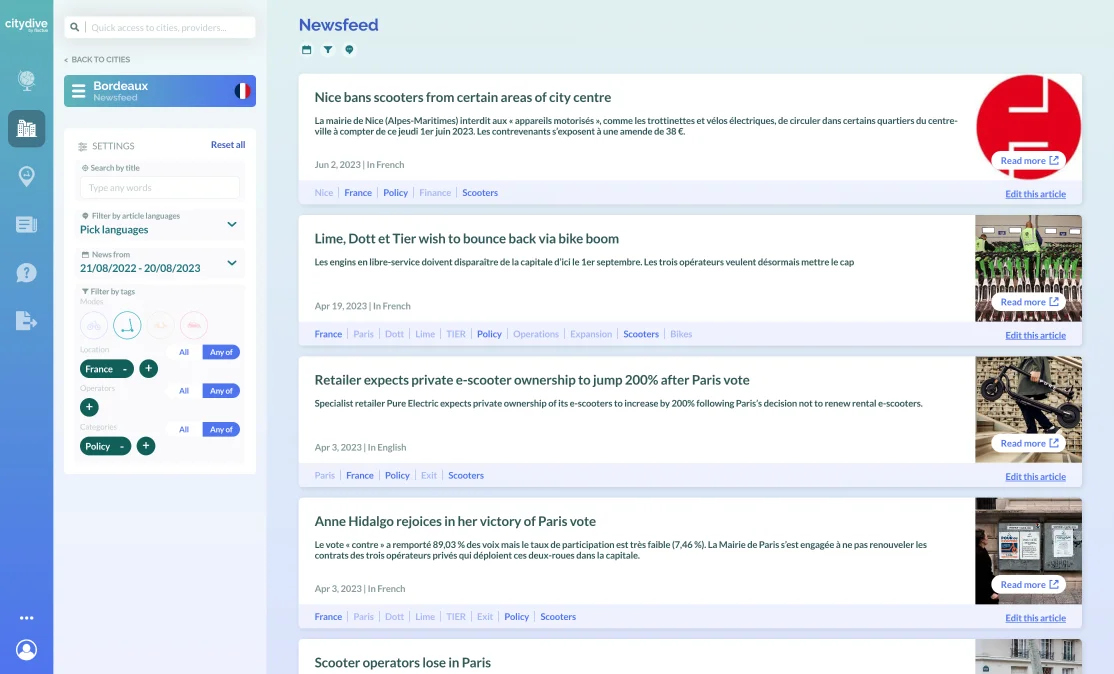
Task: Click the export icon in sidebar
Action: pos(26,320)
